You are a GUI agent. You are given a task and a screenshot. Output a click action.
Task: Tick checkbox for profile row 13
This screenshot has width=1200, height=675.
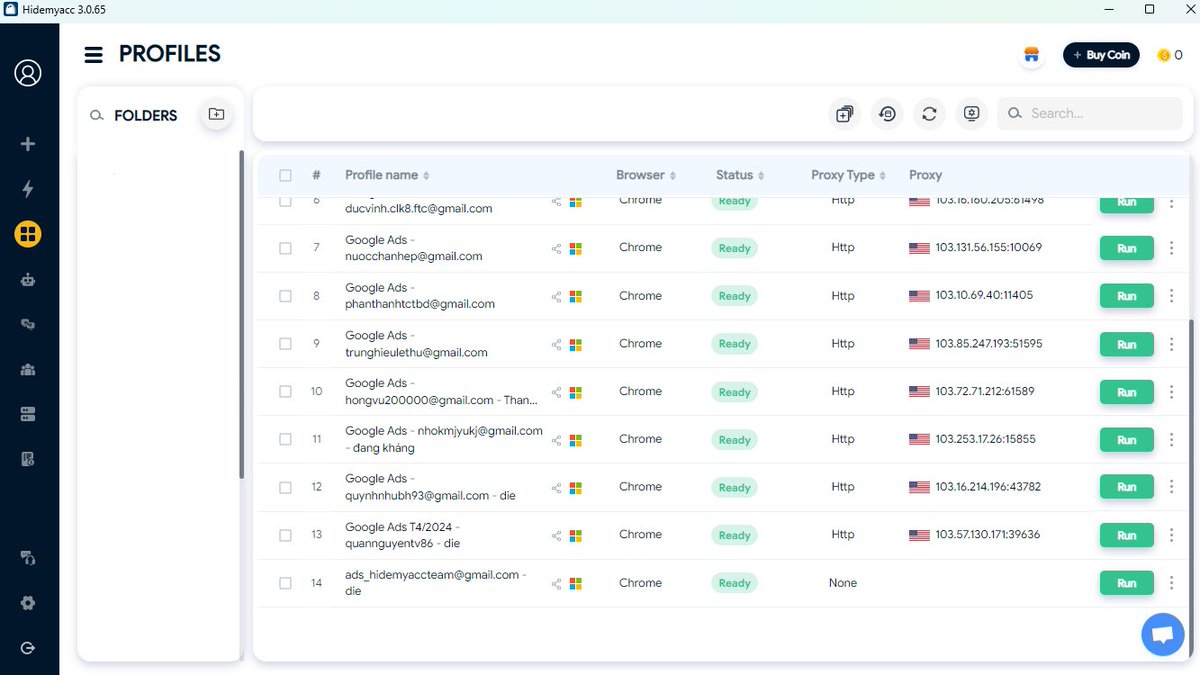point(285,535)
